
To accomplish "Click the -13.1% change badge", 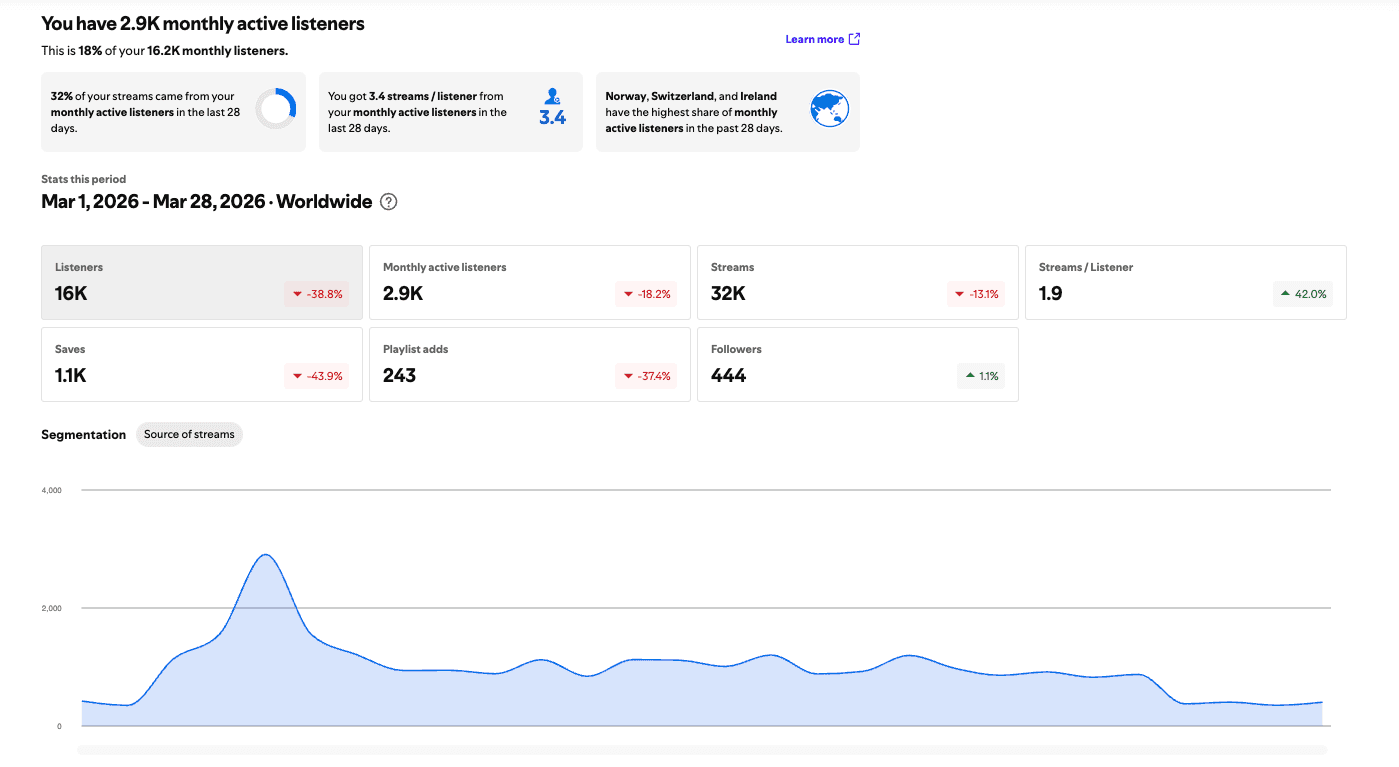I will click(x=975, y=294).
